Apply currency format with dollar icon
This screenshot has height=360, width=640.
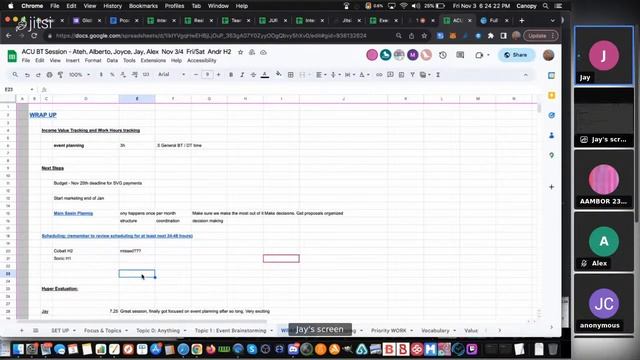(101, 75)
